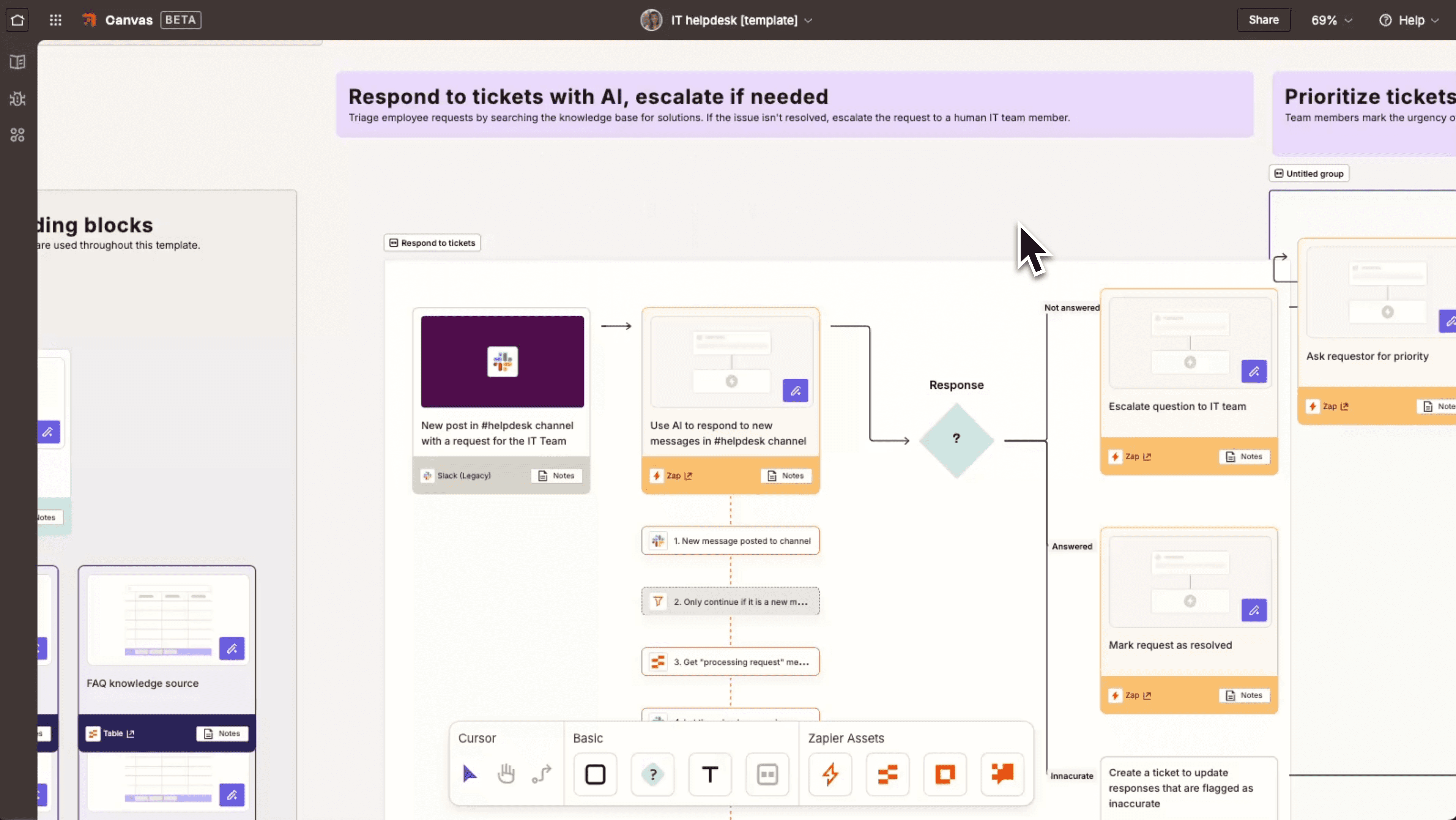Select the text tool in Basic section
The image size is (1456, 820).
(709, 774)
